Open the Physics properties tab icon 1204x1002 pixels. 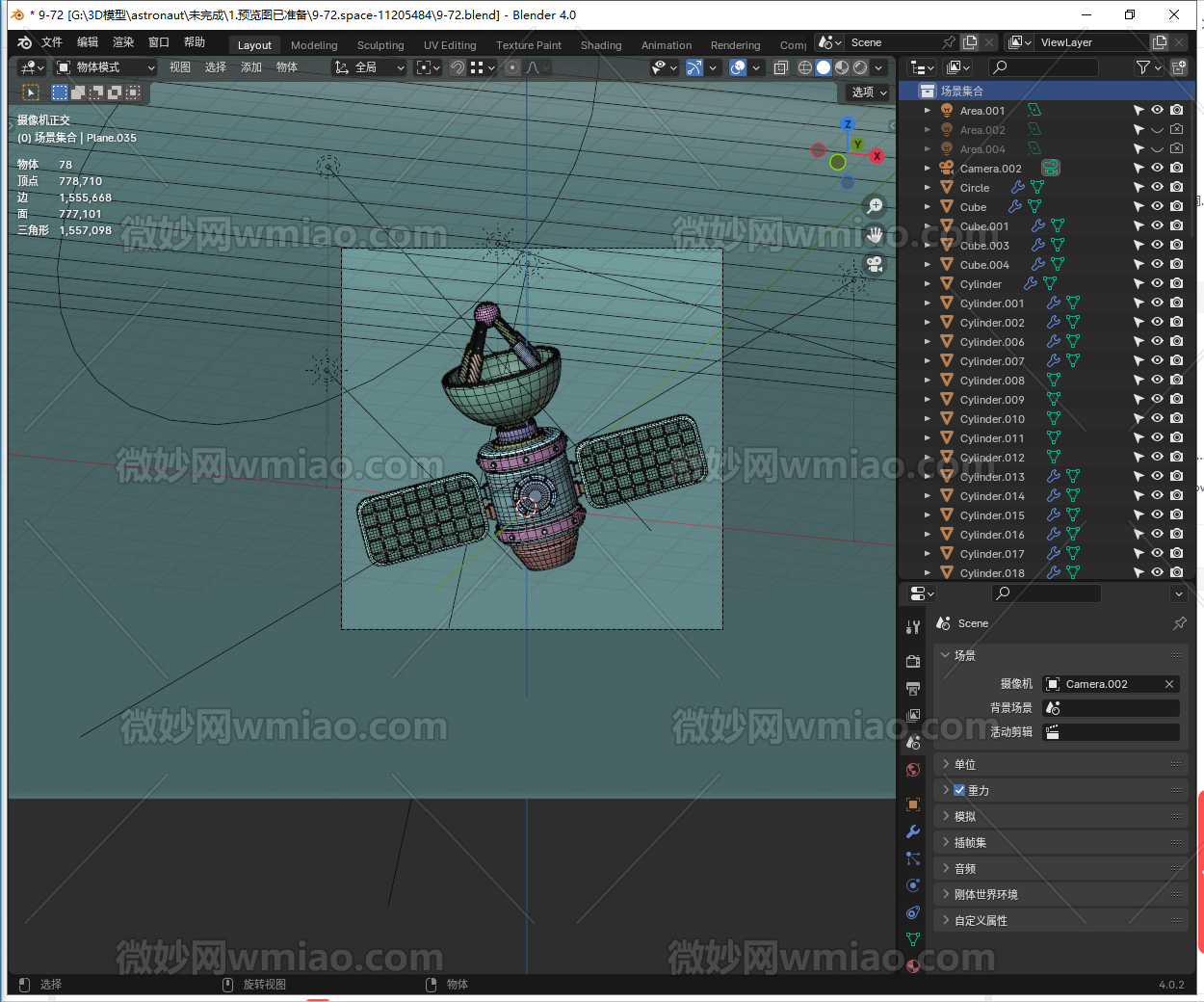click(x=913, y=885)
